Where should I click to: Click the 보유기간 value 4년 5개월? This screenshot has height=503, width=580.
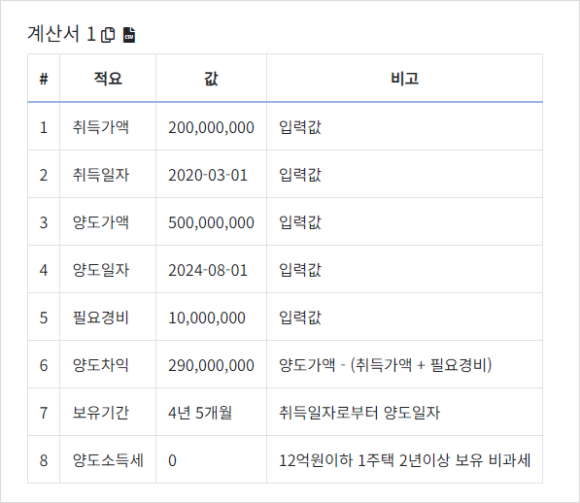coord(200,413)
